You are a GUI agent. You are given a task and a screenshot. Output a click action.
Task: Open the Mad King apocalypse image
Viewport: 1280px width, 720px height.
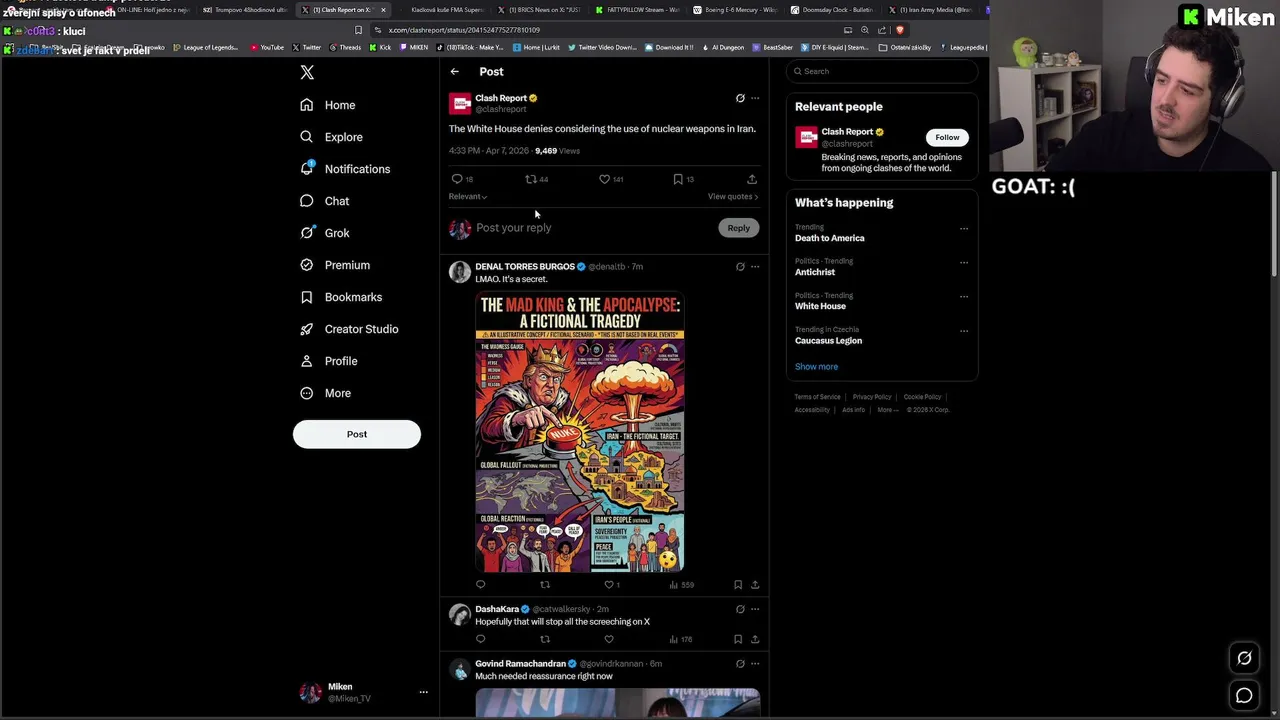point(580,432)
